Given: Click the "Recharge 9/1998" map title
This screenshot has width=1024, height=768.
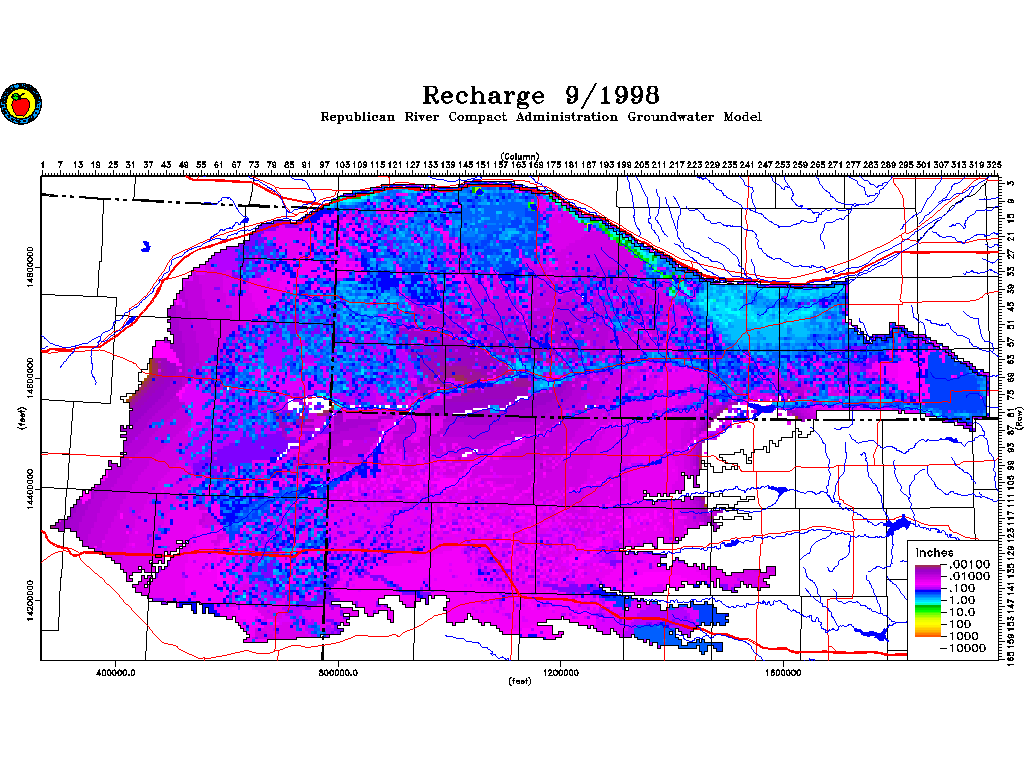Looking at the screenshot, I should 540,95.
